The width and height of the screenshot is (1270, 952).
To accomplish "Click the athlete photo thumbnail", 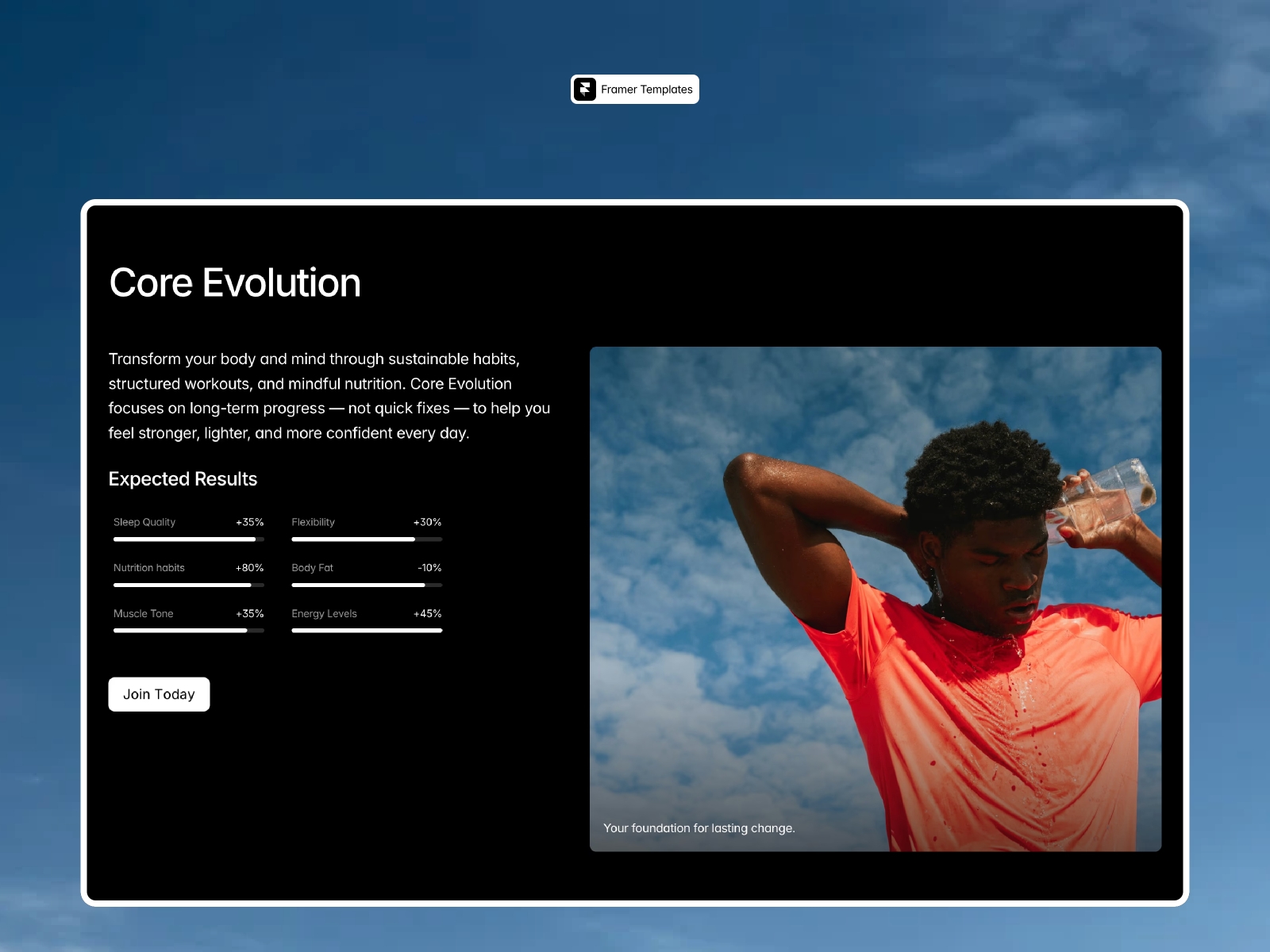I will pyautogui.click(x=875, y=599).
